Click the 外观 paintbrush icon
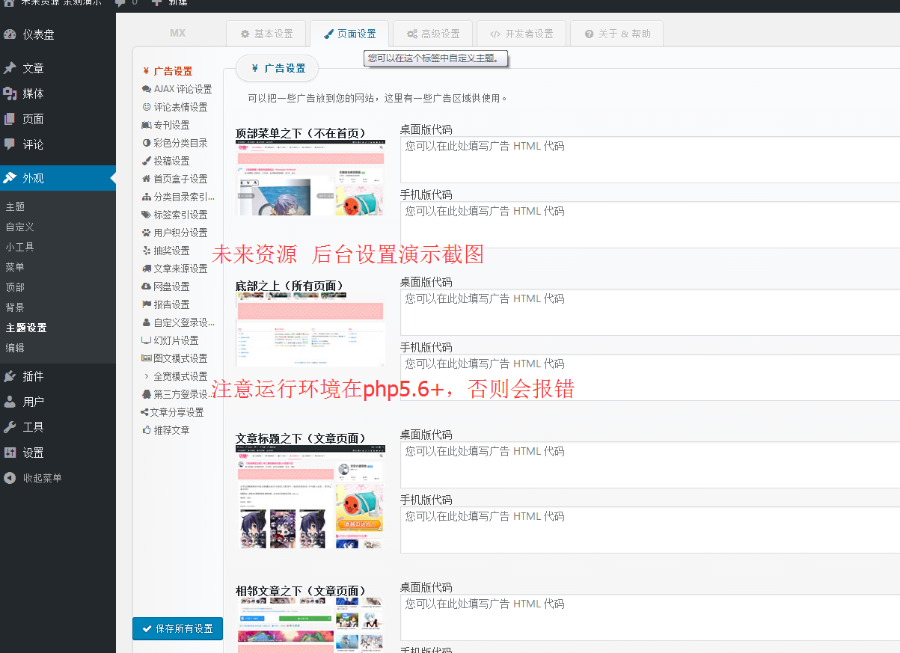The width and height of the screenshot is (900, 653). (10, 178)
